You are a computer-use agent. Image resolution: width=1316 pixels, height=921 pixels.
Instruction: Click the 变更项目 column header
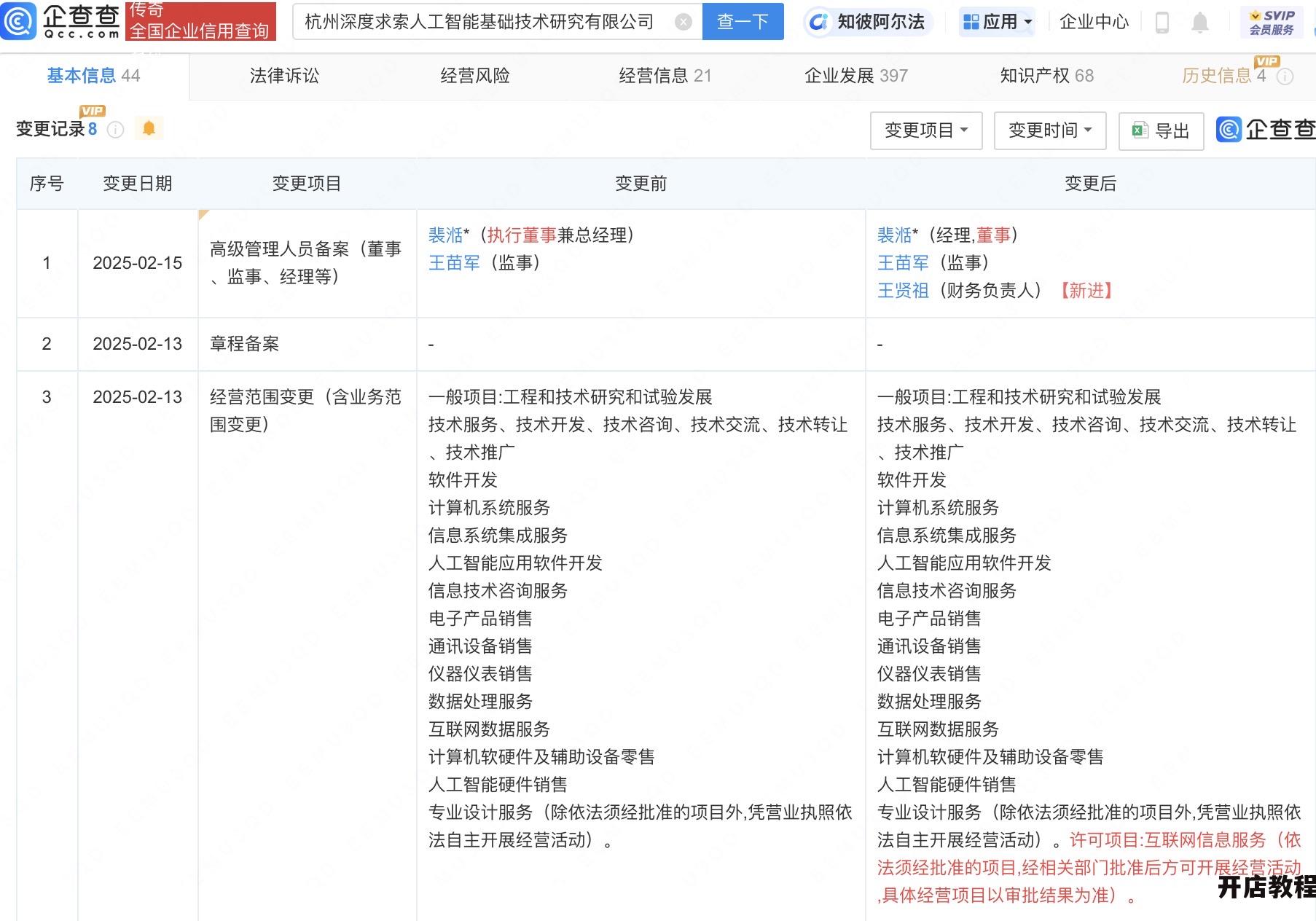pos(307,184)
